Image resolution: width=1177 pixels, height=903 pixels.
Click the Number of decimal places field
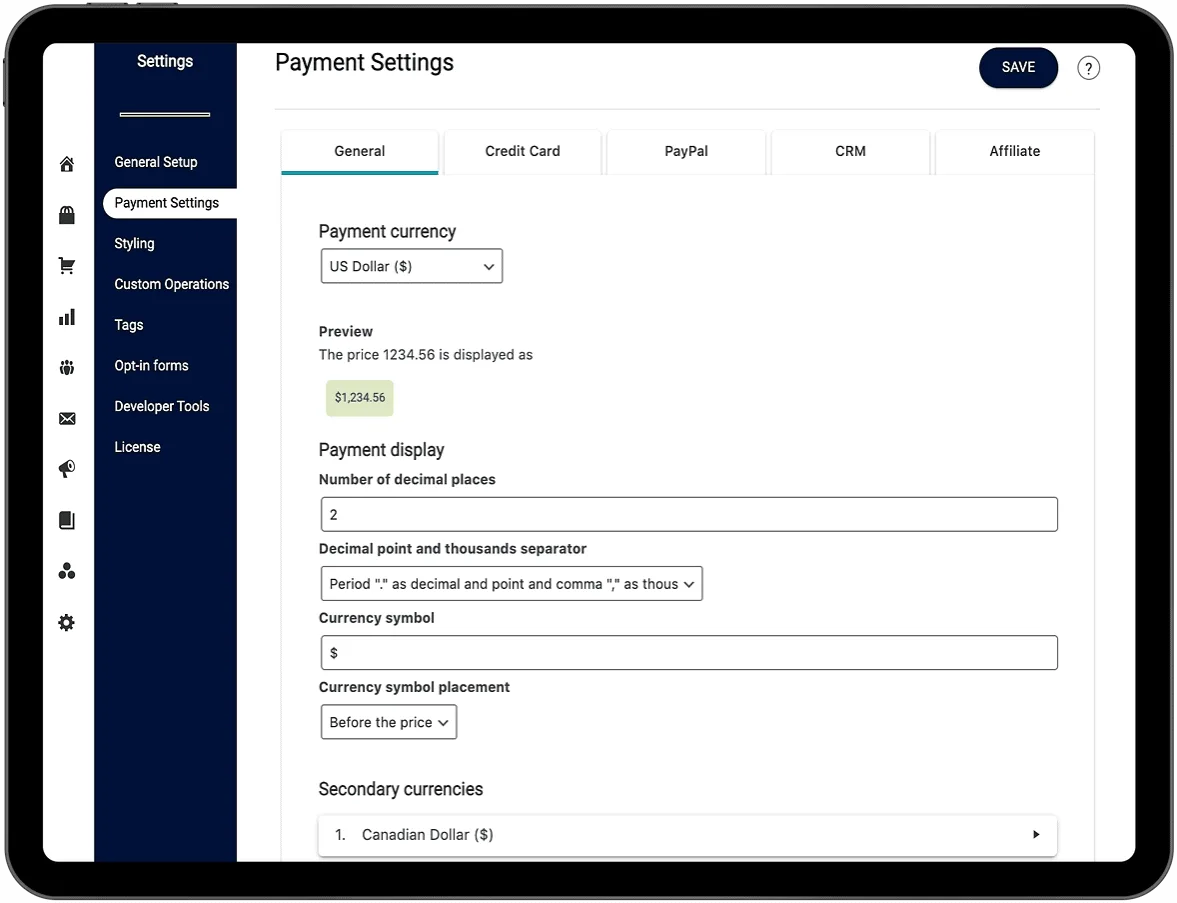click(688, 515)
